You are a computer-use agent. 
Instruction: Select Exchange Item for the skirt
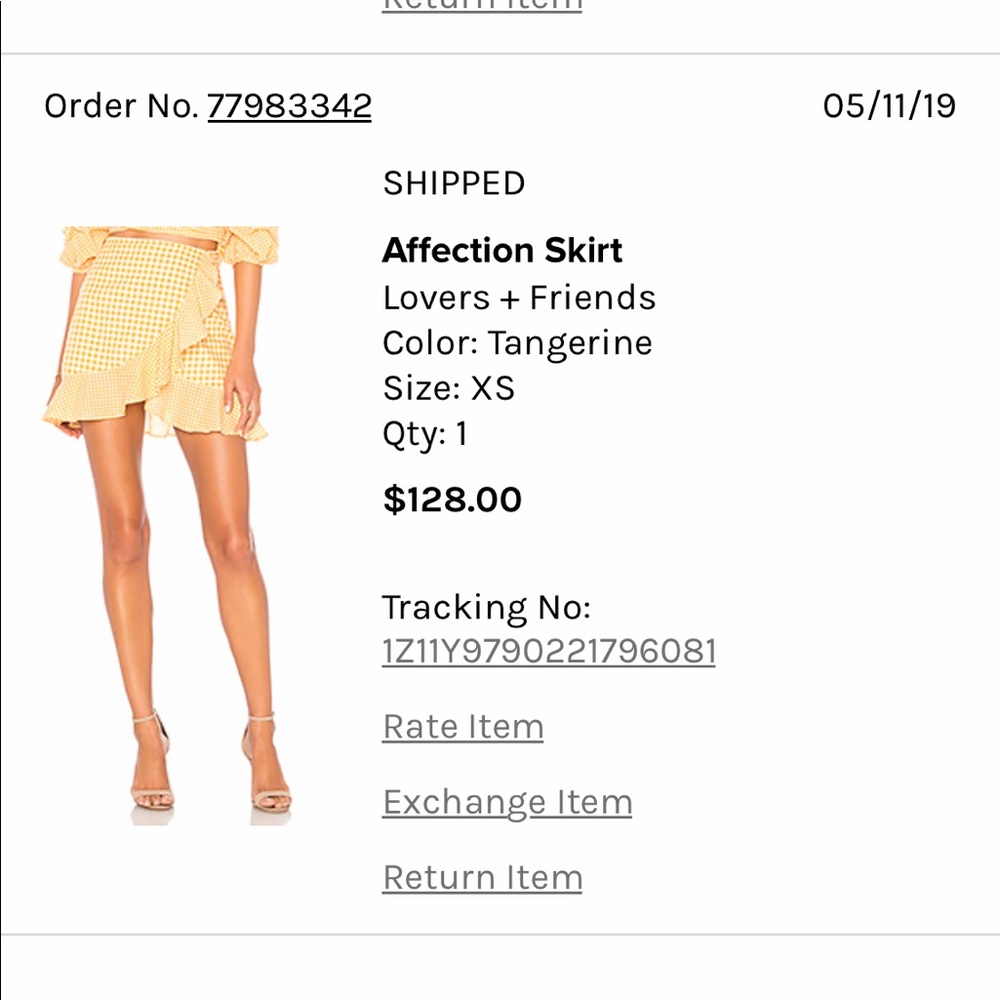click(507, 802)
